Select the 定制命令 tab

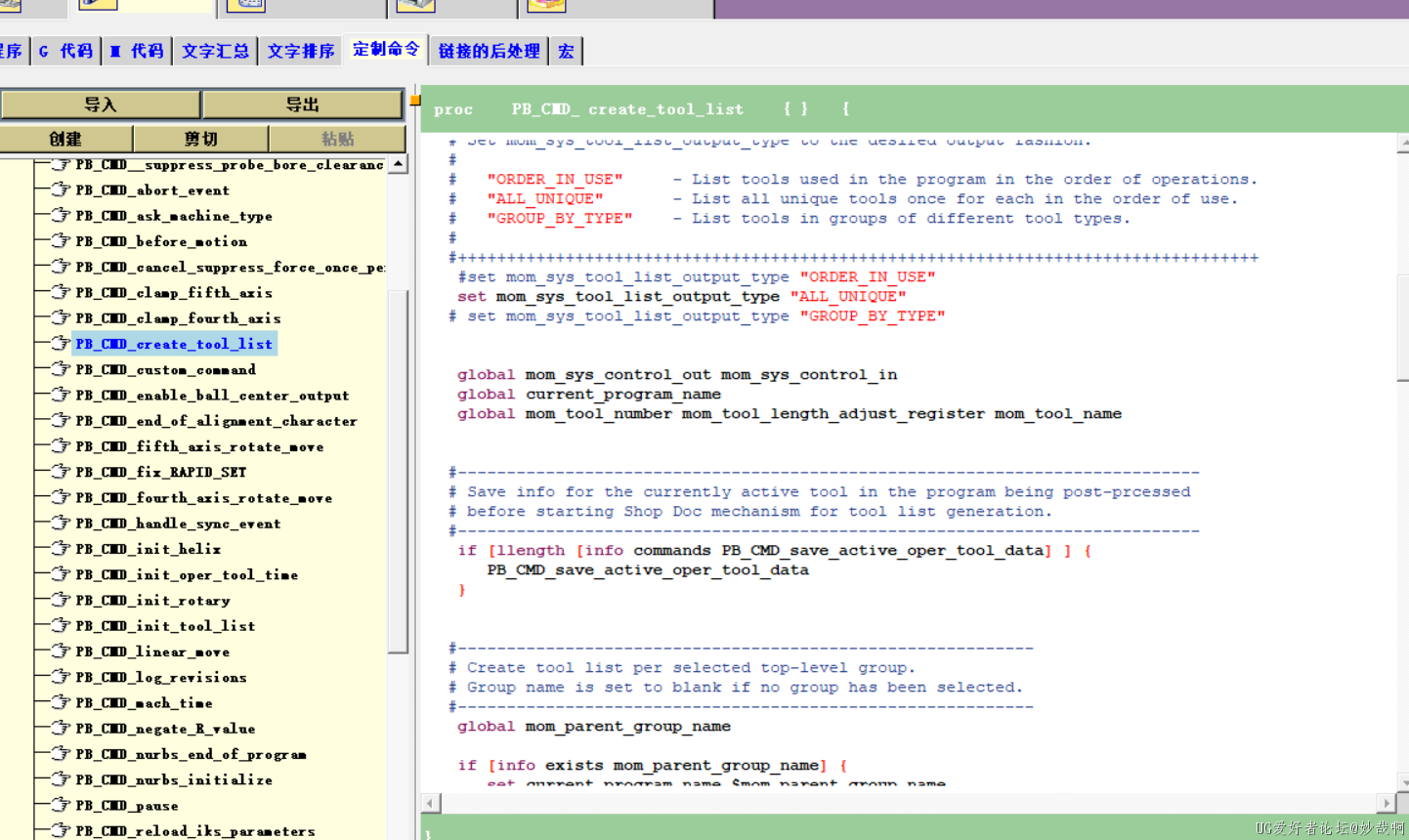386,50
